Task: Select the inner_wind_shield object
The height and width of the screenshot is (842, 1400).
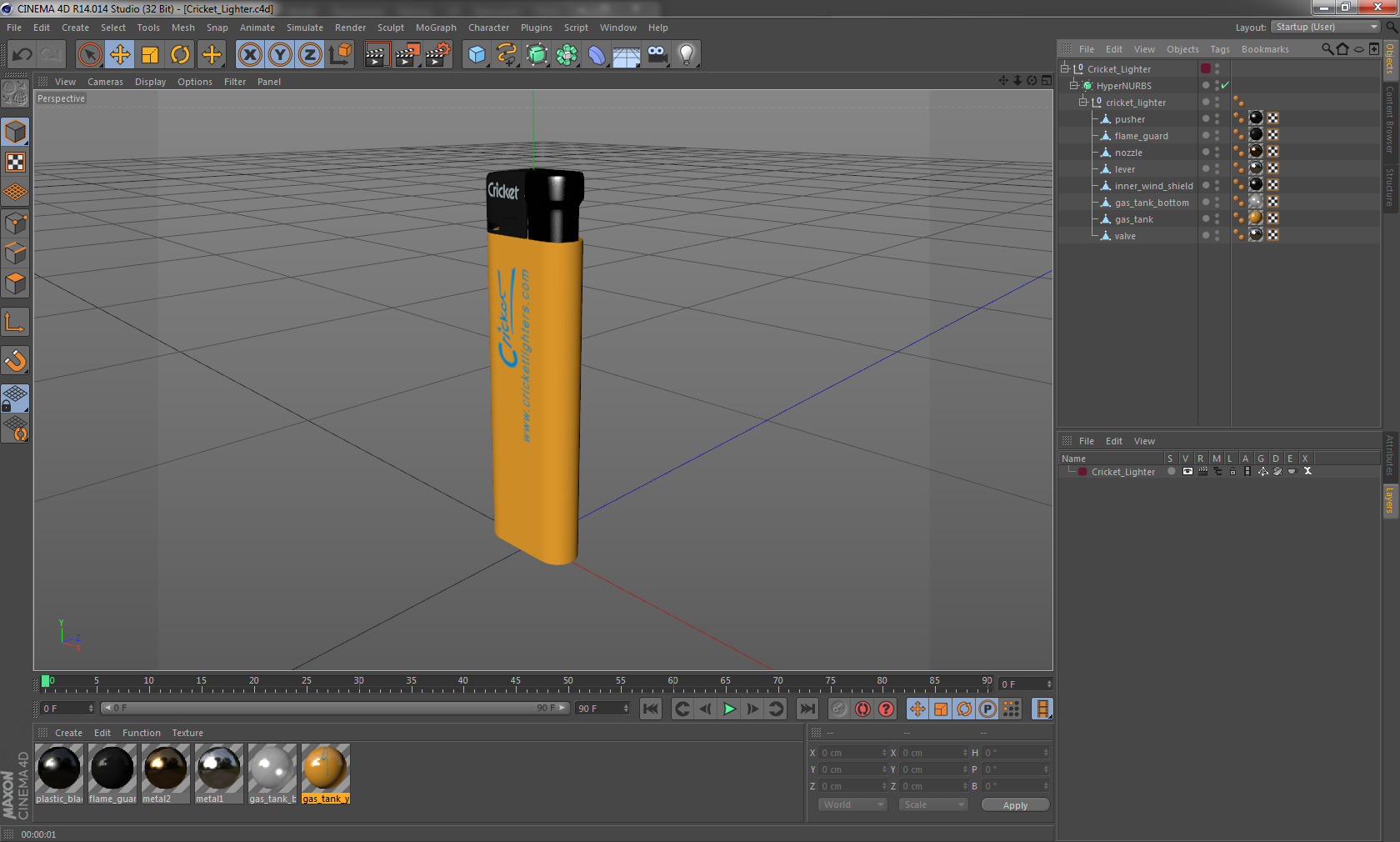Action: coord(1154,186)
